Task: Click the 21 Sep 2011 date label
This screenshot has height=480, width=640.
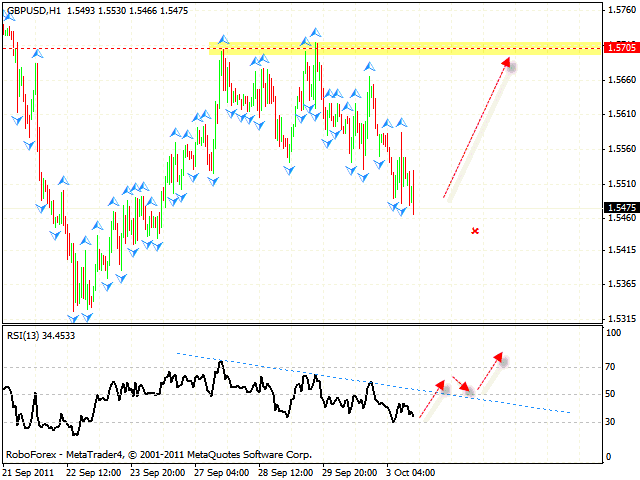Action: click(29, 471)
